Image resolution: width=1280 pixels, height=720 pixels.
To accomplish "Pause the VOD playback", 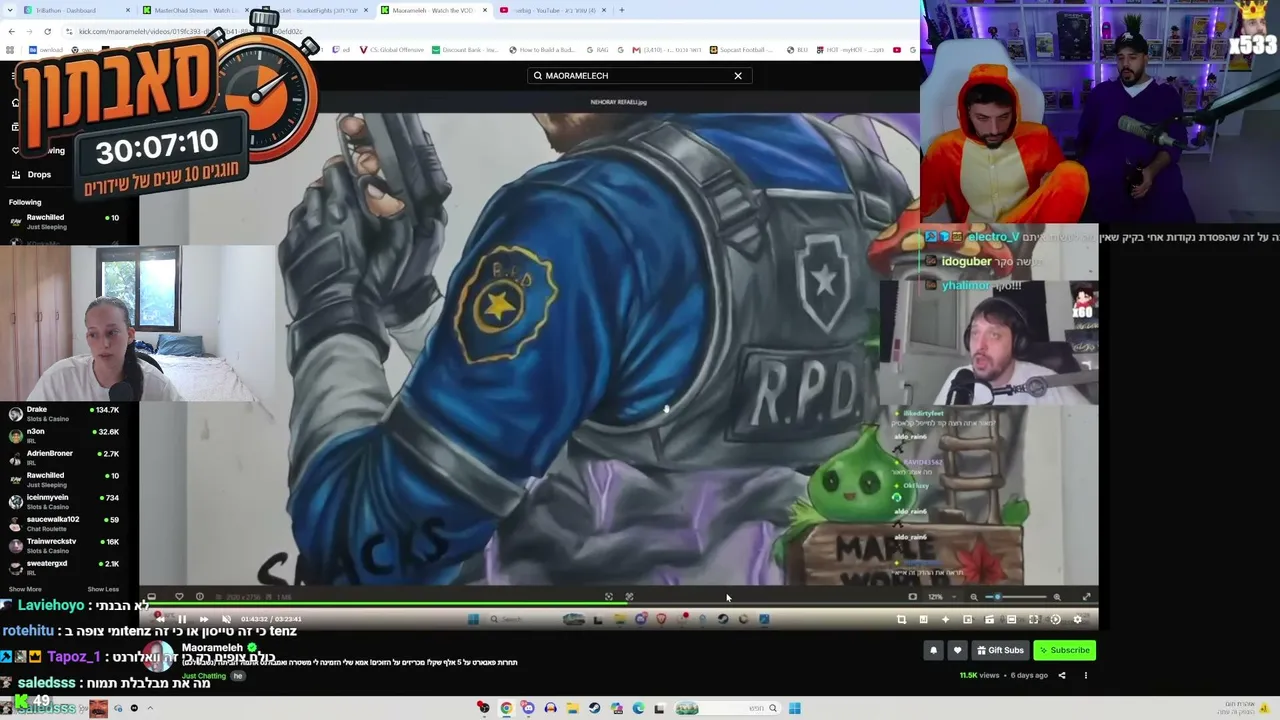I will coord(182,619).
